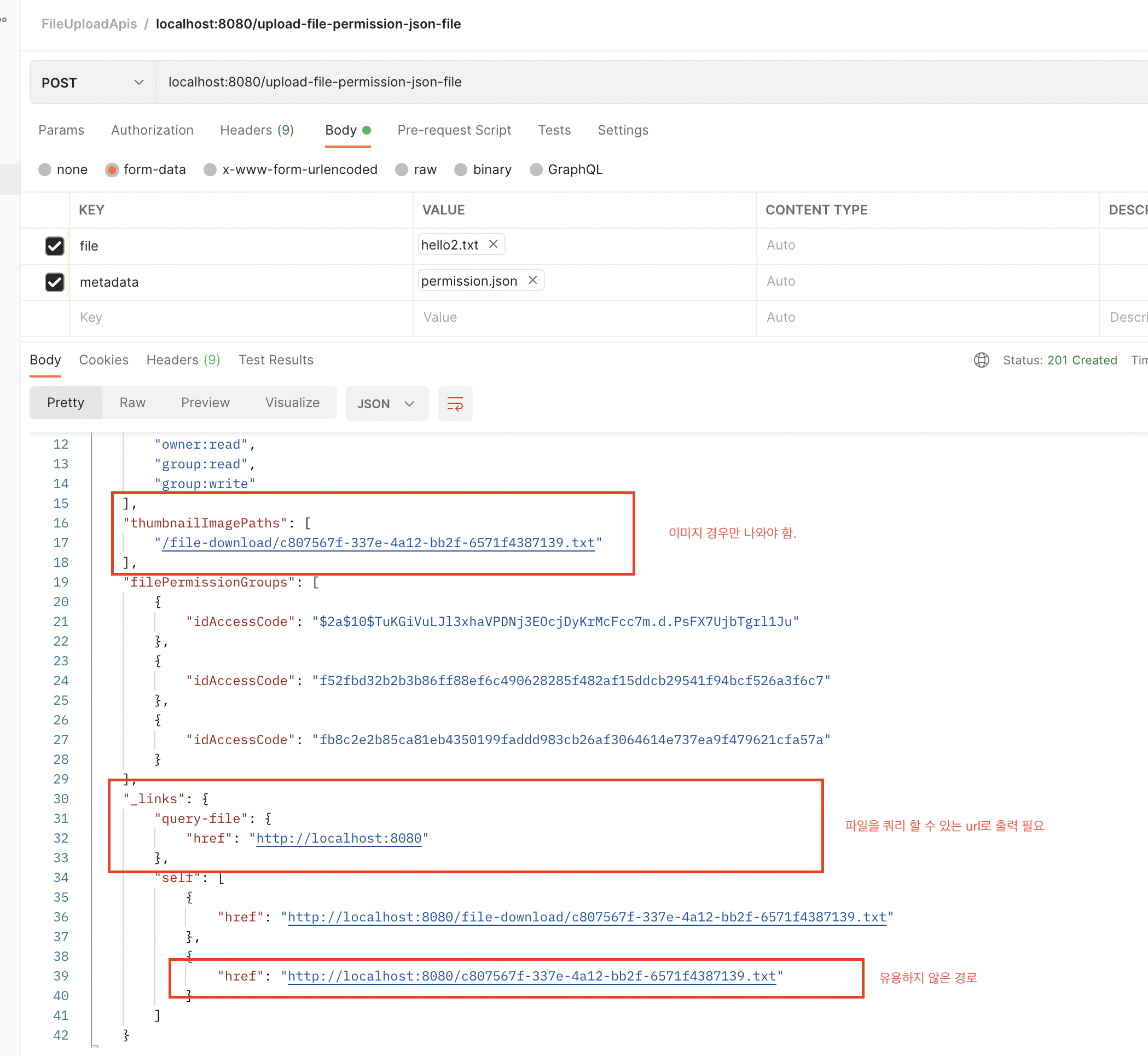The image size is (1148, 1056).
Task: Switch to request Headers (9) tab
Action: pyautogui.click(x=257, y=130)
